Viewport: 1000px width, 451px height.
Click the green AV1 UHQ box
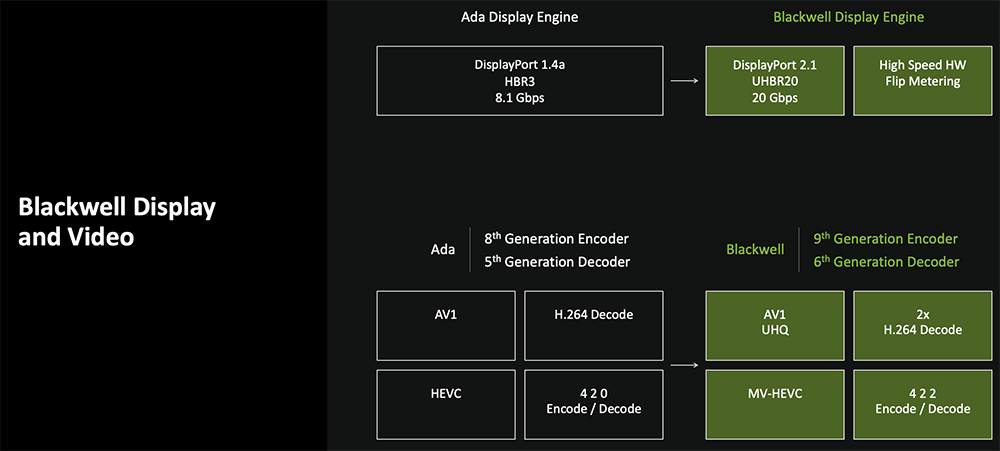tap(774, 325)
